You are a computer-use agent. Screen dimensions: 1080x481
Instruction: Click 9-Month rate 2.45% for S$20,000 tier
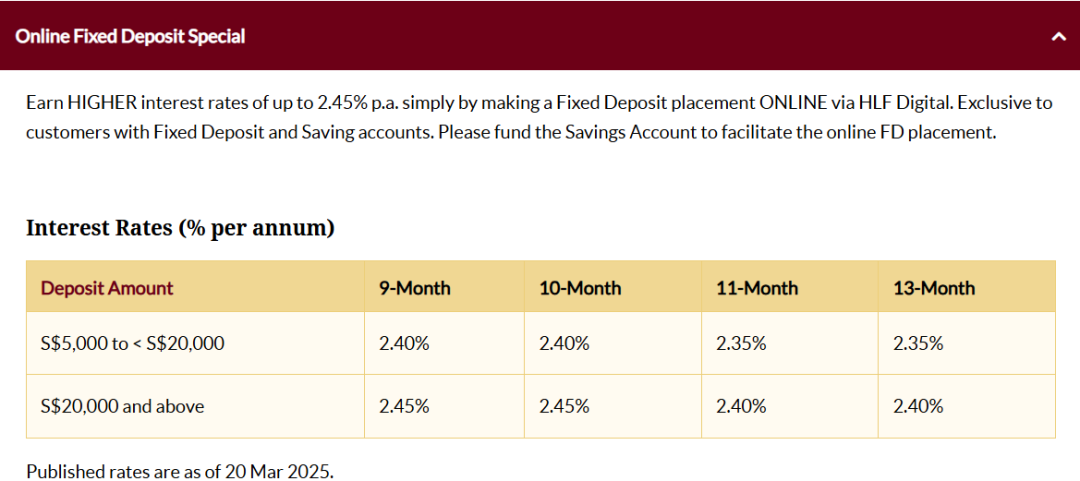[x=404, y=407]
